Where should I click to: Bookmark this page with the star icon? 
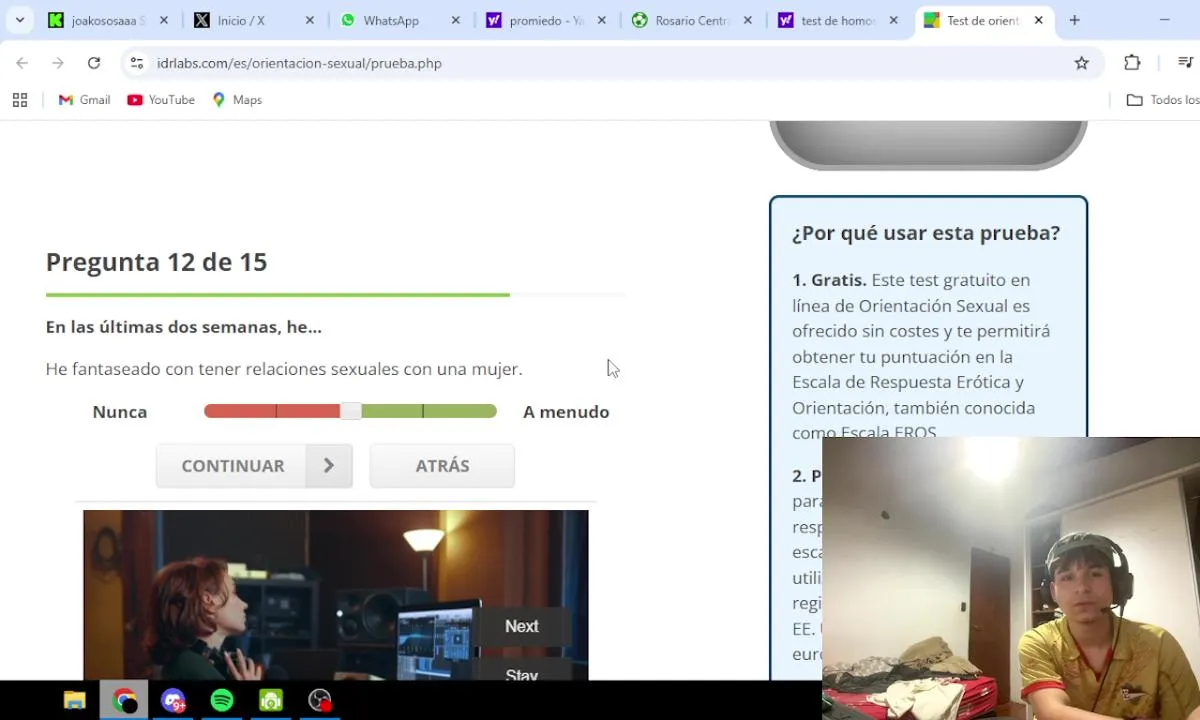tap(1081, 63)
